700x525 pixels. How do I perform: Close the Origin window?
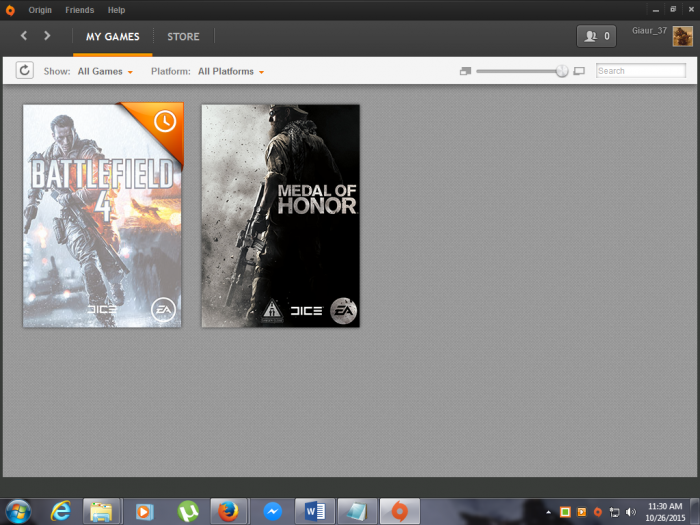(x=691, y=9)
